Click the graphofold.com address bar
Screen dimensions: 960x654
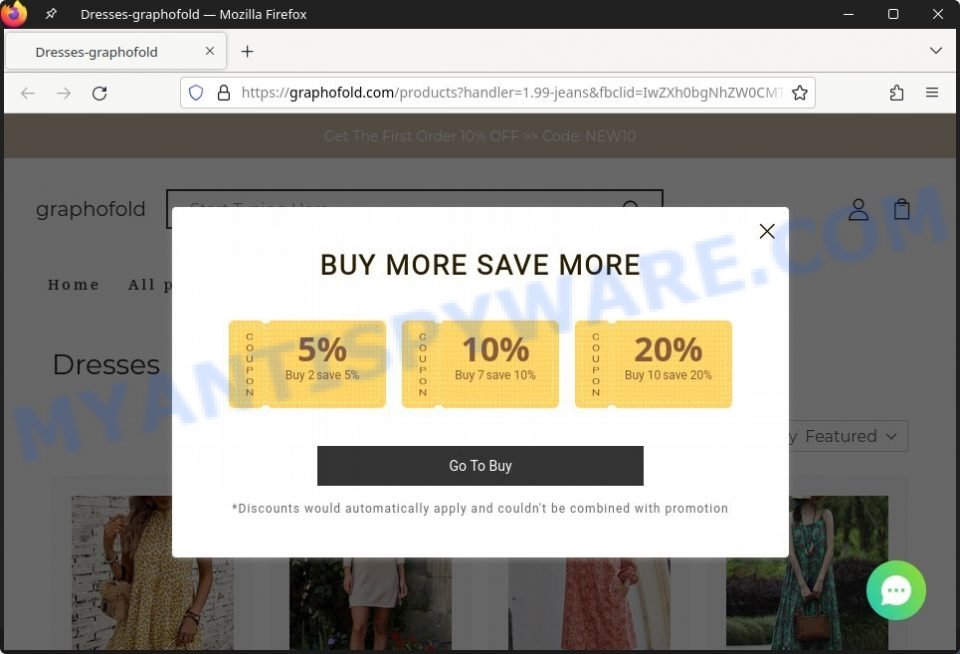pos(512,93)
